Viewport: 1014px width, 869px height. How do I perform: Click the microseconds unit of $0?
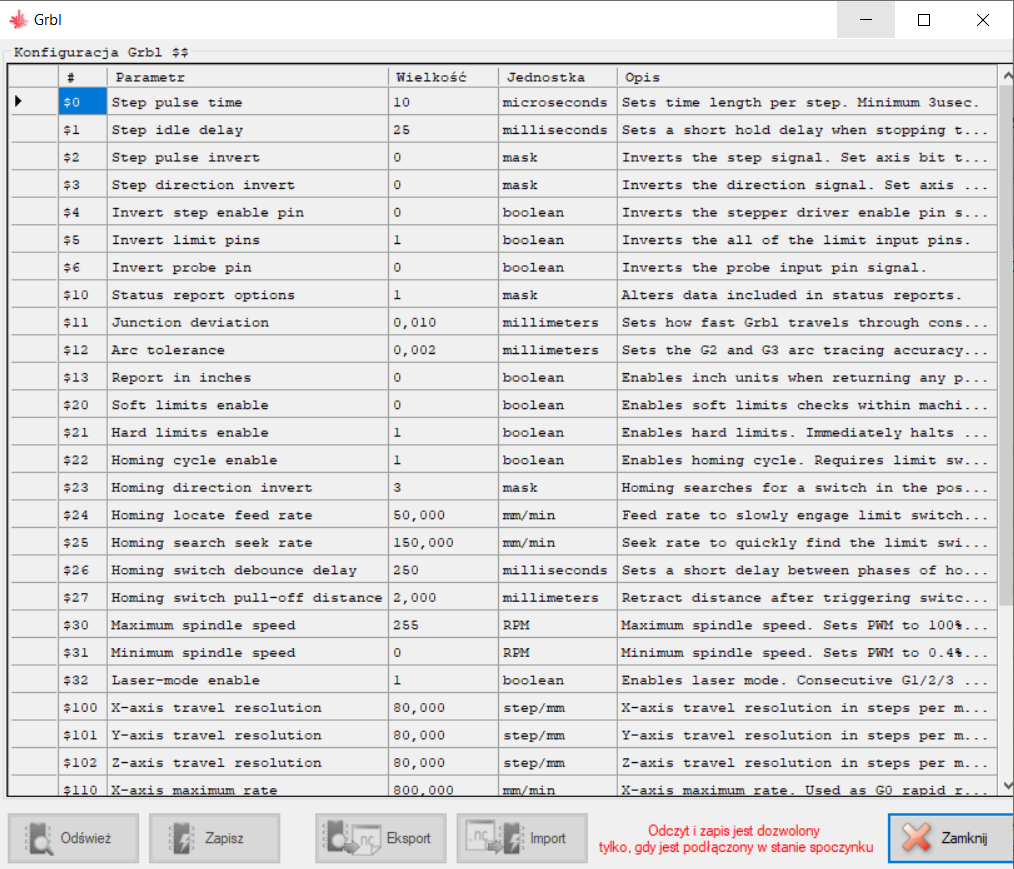[x=558, y=102]
